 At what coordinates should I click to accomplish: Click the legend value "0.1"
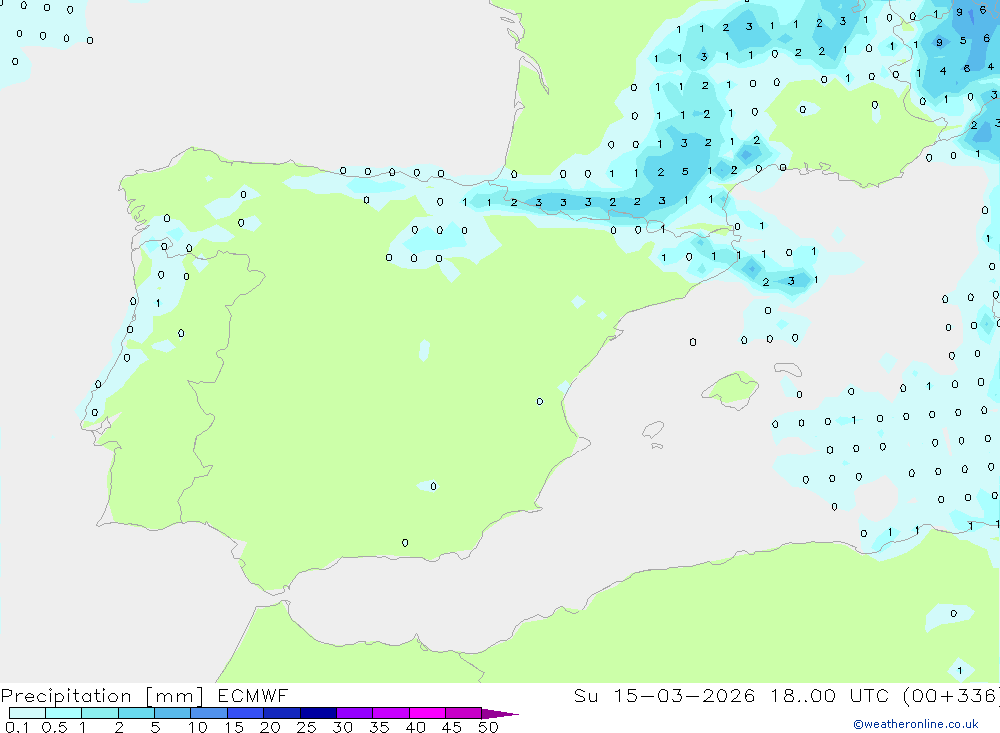click(x=17, y=727)
